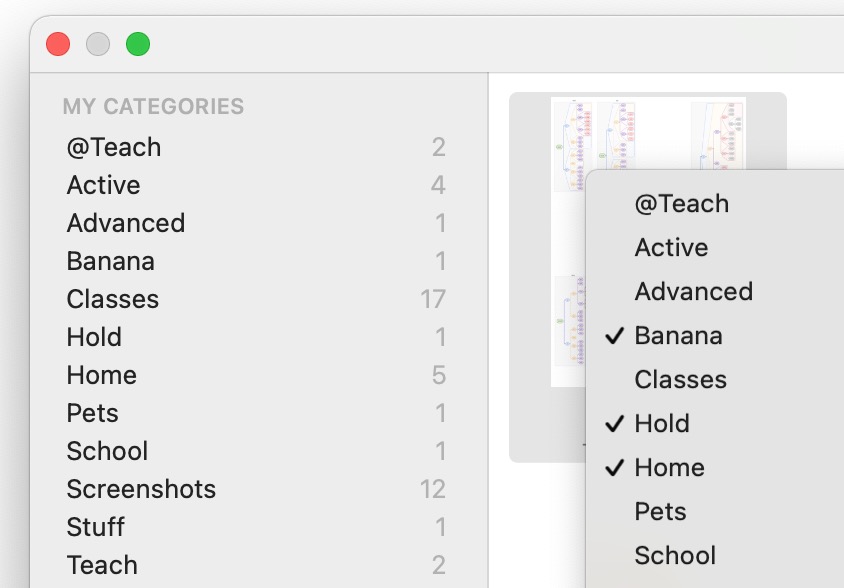The image size is (844, 588).
Task: Open the Teach category in sidebar
Action: tap(102, 565)
